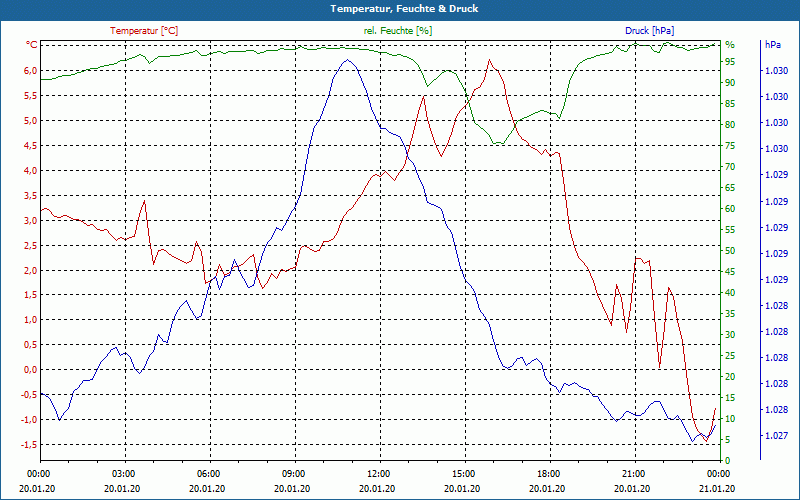Click the 4,5 temperature axis value
This screenshot has width=800, height=500.
[32, 145]
